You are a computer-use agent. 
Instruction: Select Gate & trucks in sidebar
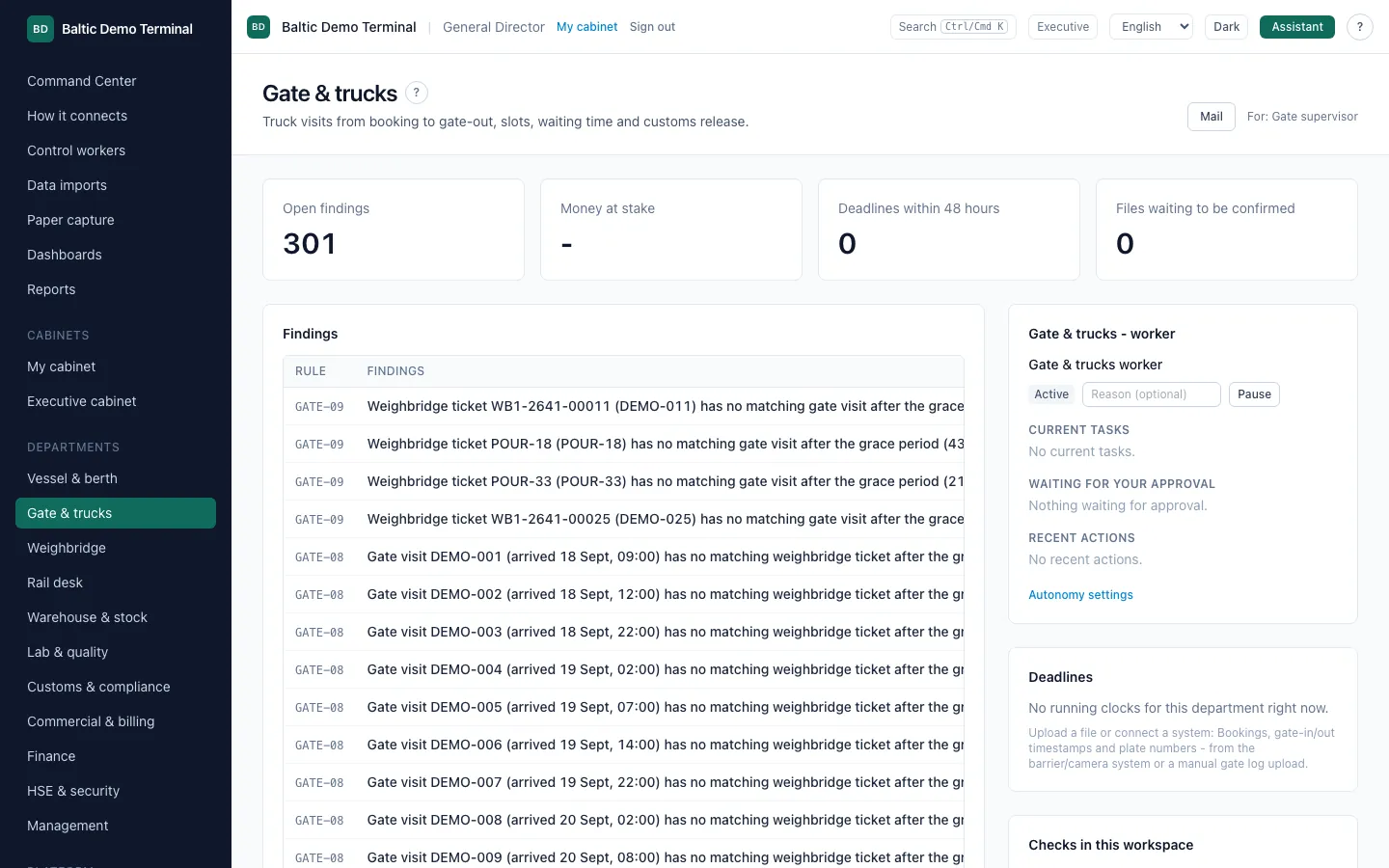[116, 513]
